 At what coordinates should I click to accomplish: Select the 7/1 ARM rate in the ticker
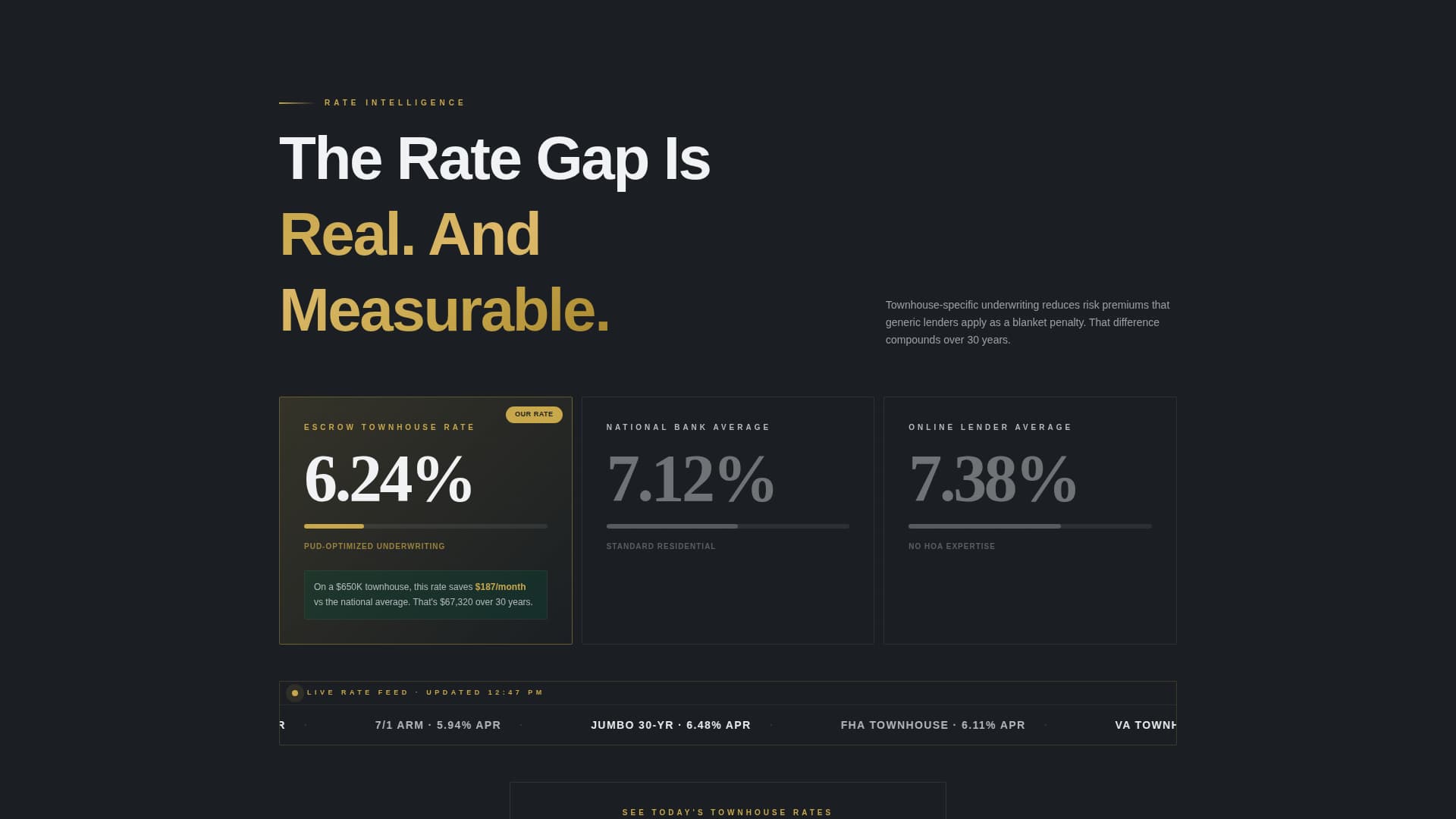[x=438, y=725]
